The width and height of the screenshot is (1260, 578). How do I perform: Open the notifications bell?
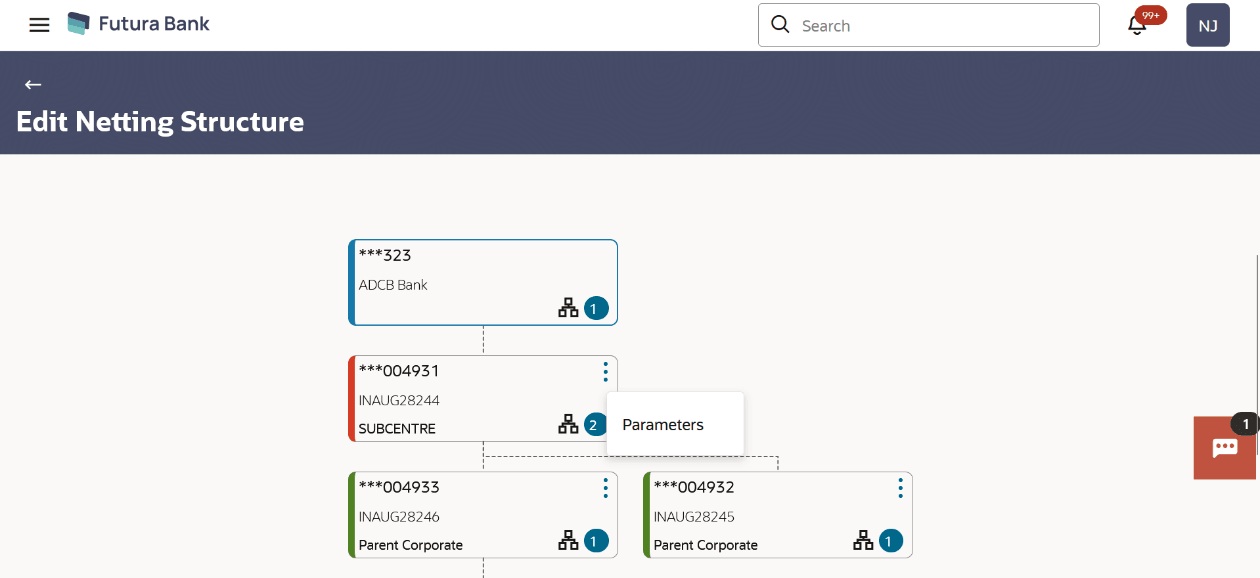pyautogui.click(x=1137, y=26)
